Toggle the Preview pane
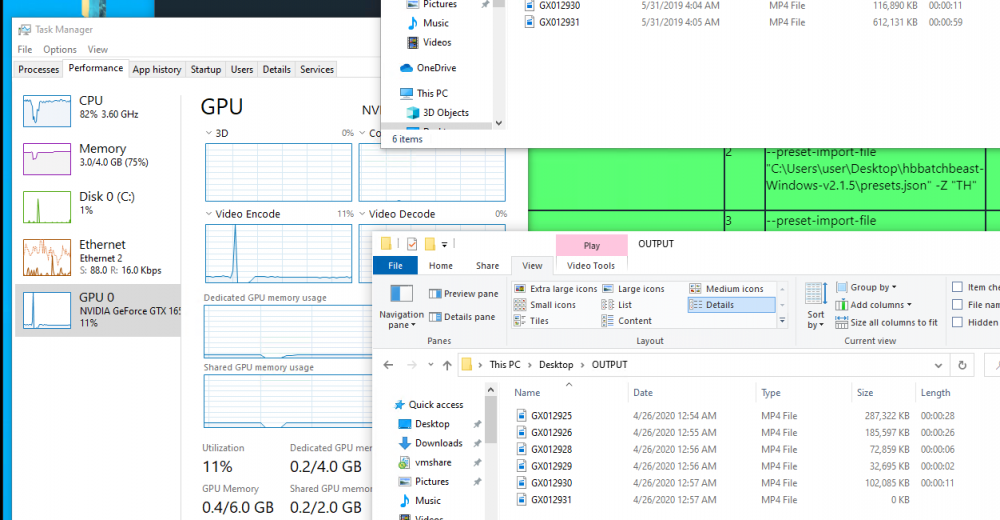The image size is (1000, 520). tap(464, 293)
